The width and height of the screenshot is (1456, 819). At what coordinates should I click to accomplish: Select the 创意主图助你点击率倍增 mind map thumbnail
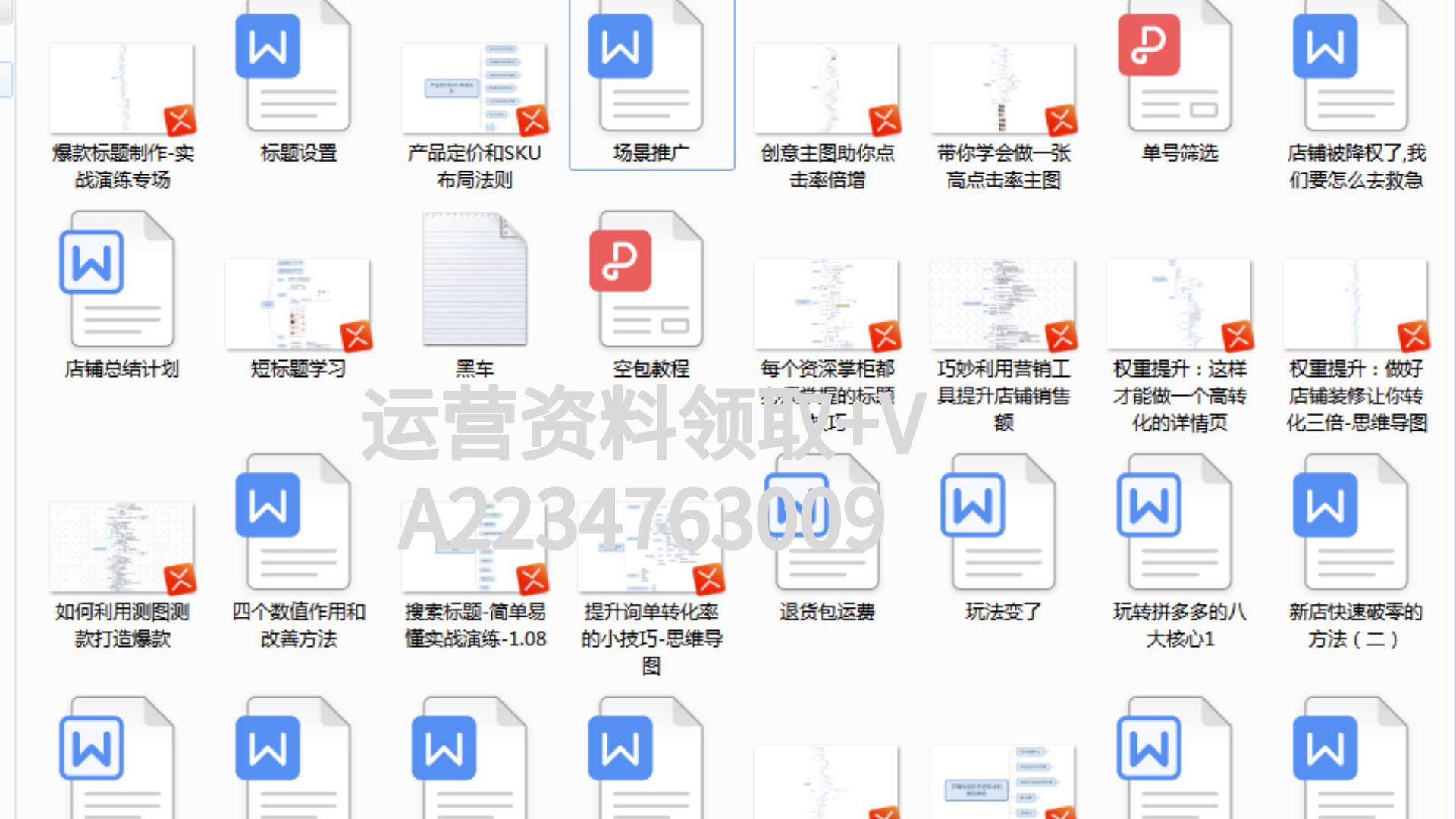pos(827,89)
